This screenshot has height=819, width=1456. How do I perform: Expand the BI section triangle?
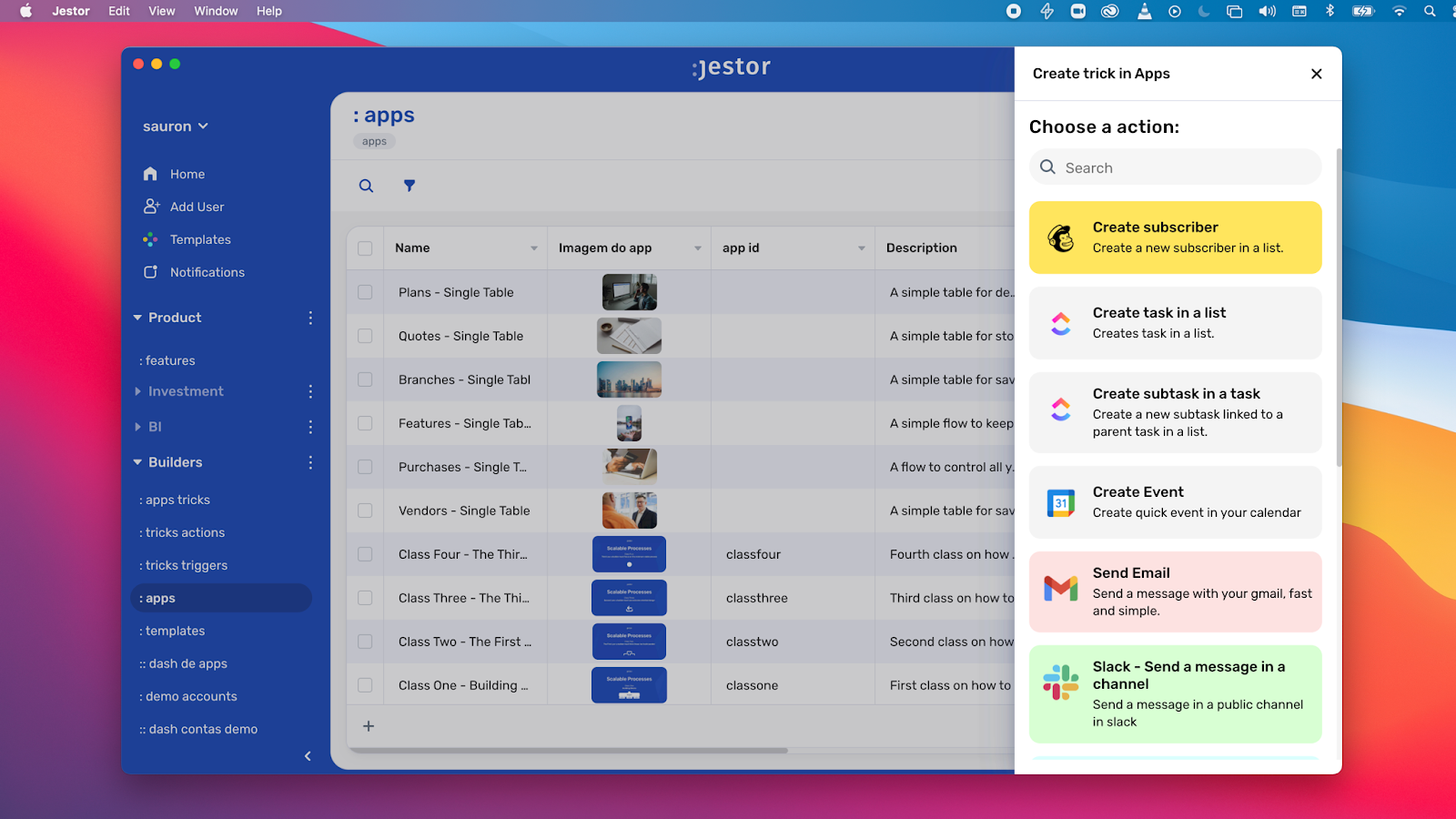138,427
